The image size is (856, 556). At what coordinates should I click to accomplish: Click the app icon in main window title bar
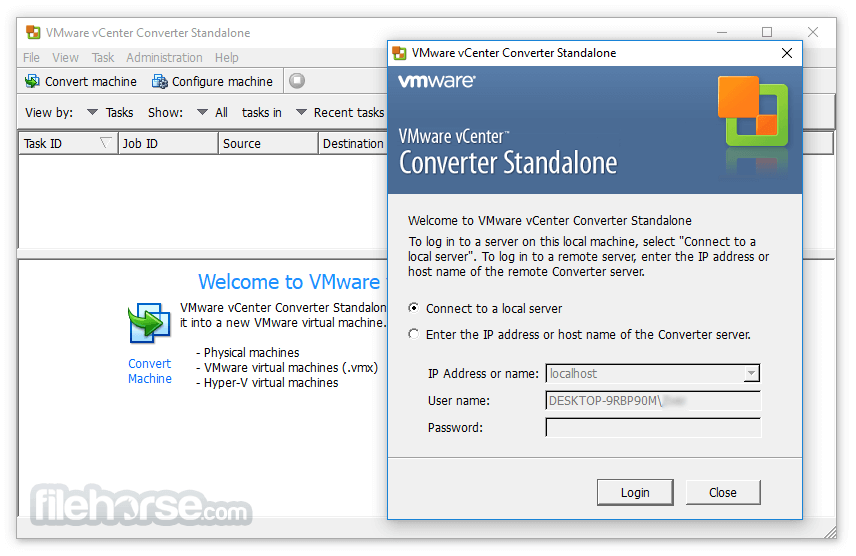pos(33,33)
